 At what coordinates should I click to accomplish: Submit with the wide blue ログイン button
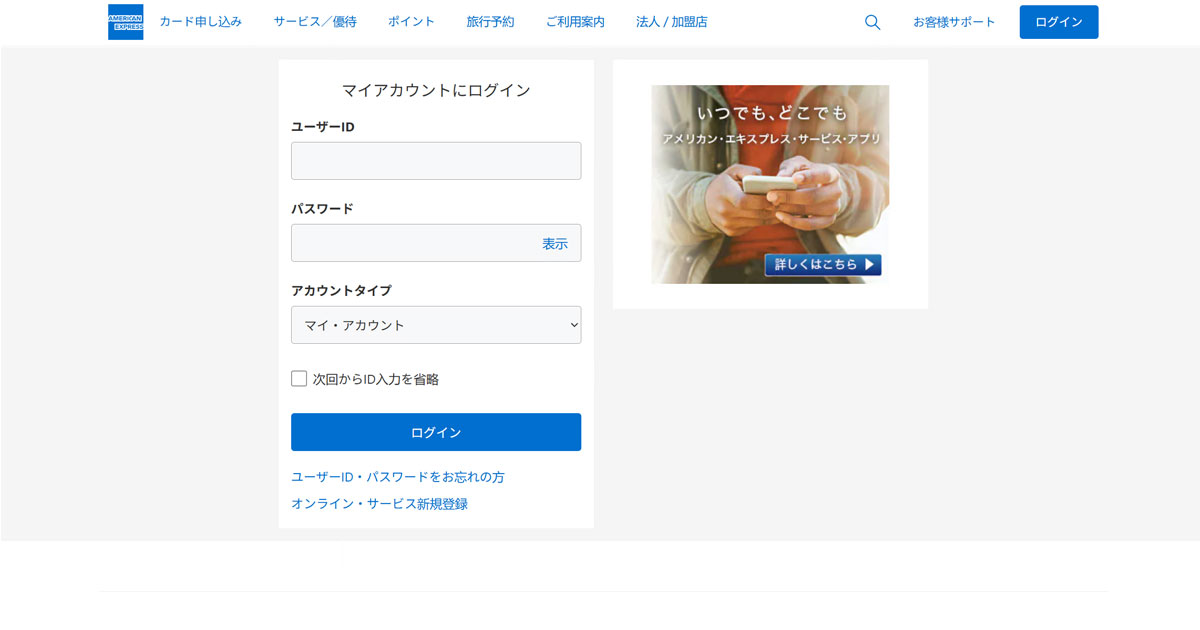435,432
